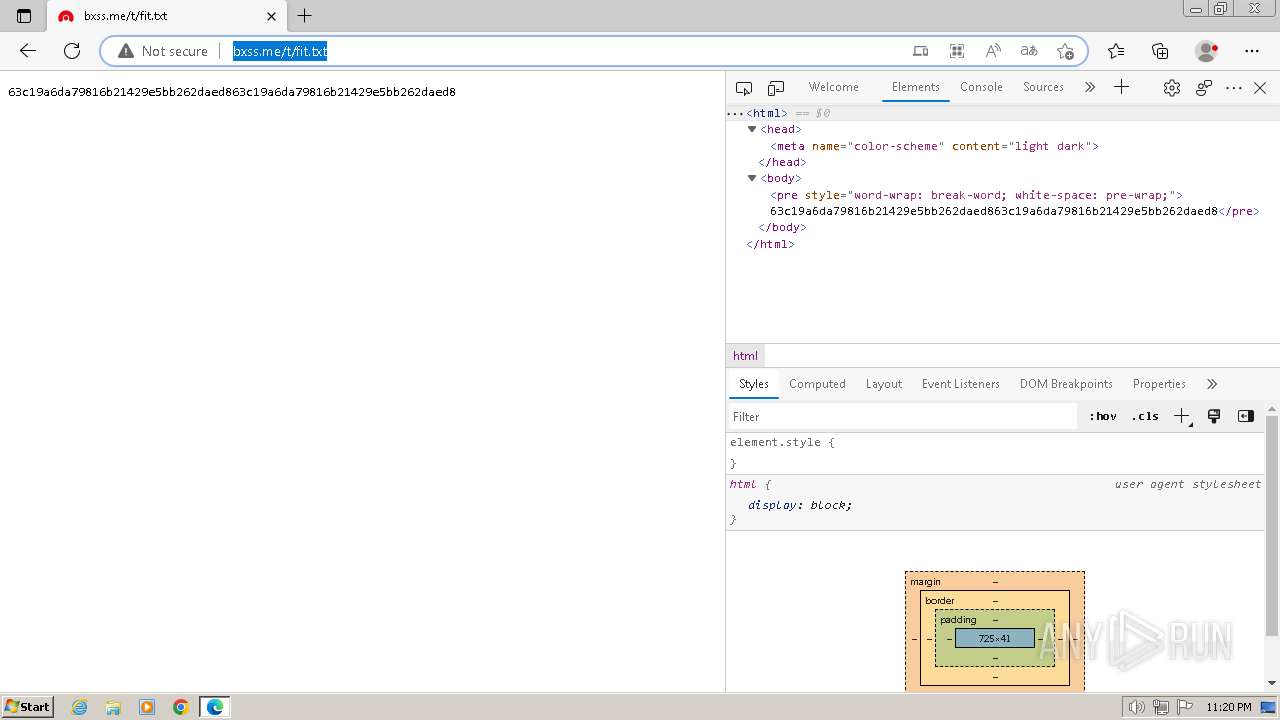Click the styles Filter input
The width and height of the screenshot is (1280, 720).
(x=903, y=416)
